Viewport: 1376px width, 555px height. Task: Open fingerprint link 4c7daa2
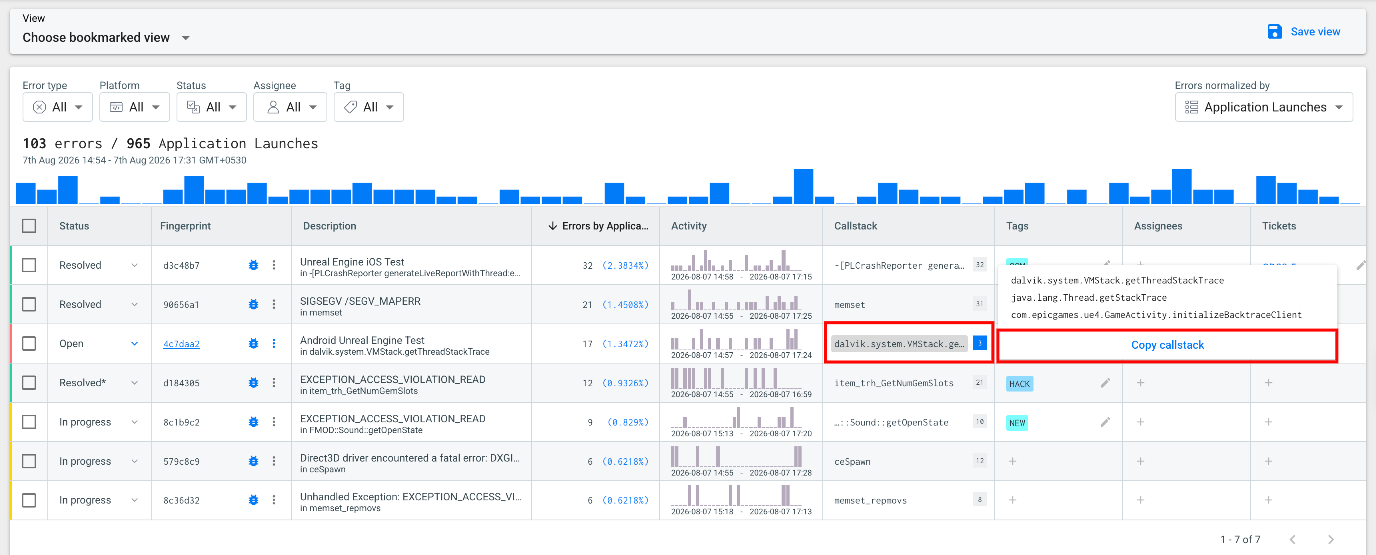182,344
